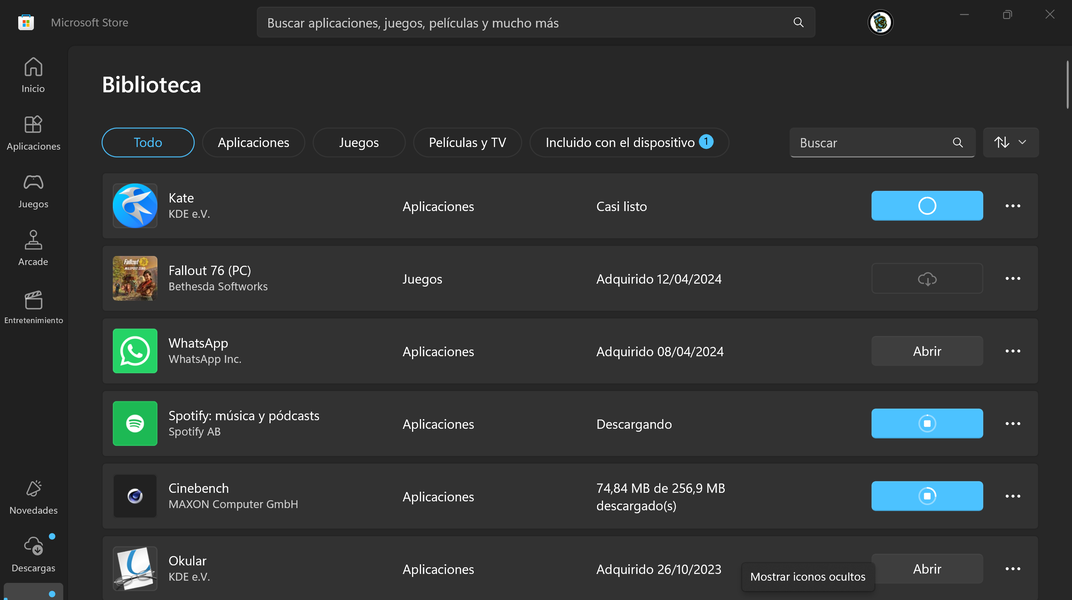Select Incluido con el dispositivo filter
1072x600 pixels.
629,142
